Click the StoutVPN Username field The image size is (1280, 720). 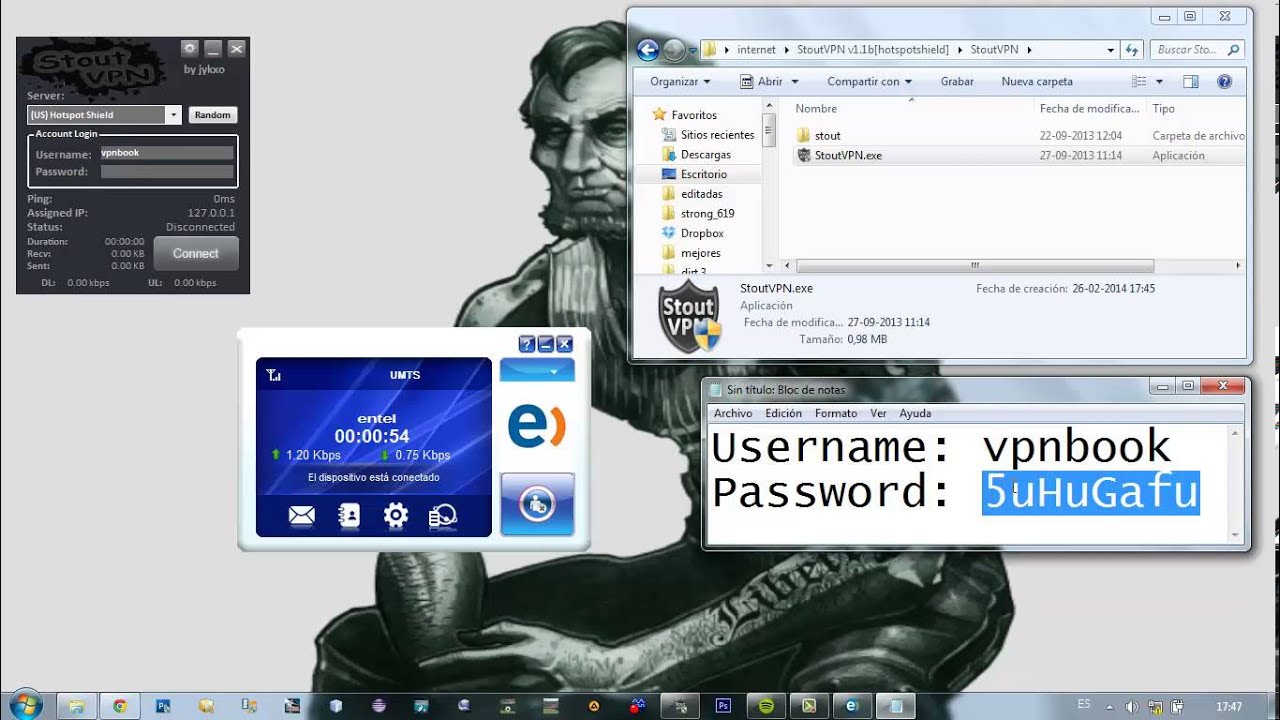click(x=167, y=153)
